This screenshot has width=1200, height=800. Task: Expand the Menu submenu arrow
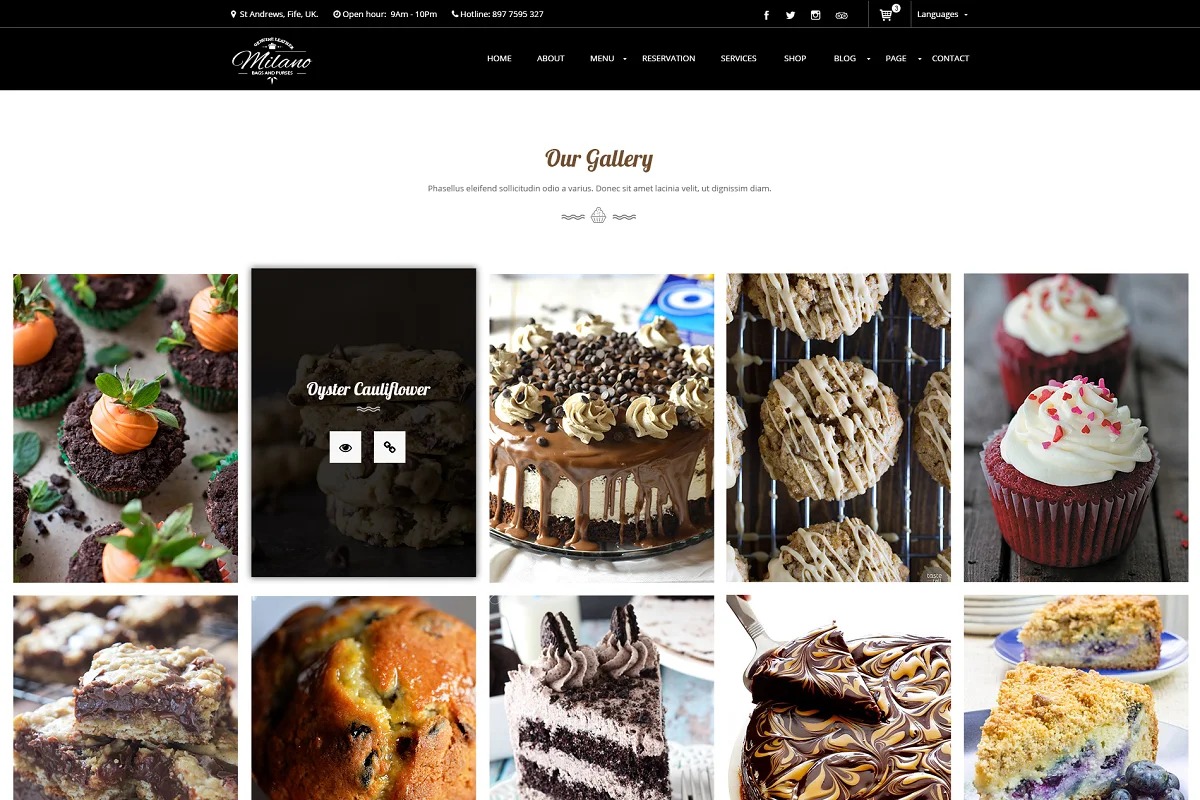coord(625,59)
